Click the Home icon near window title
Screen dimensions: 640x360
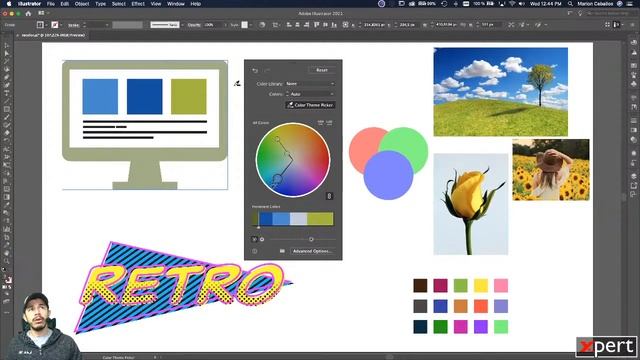(x=28, y=13)
